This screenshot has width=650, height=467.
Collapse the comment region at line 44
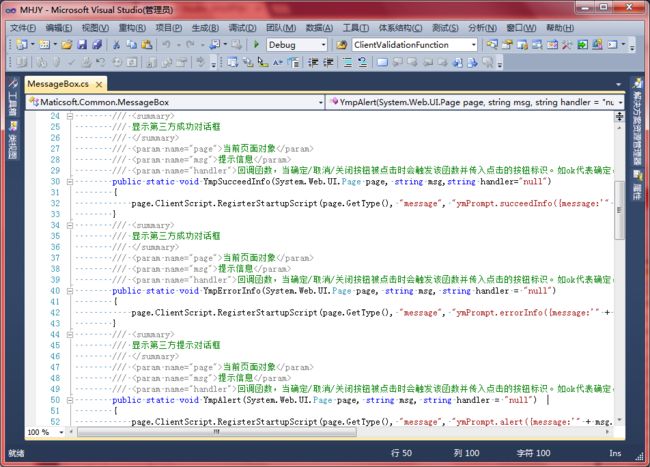pos(70,334)
